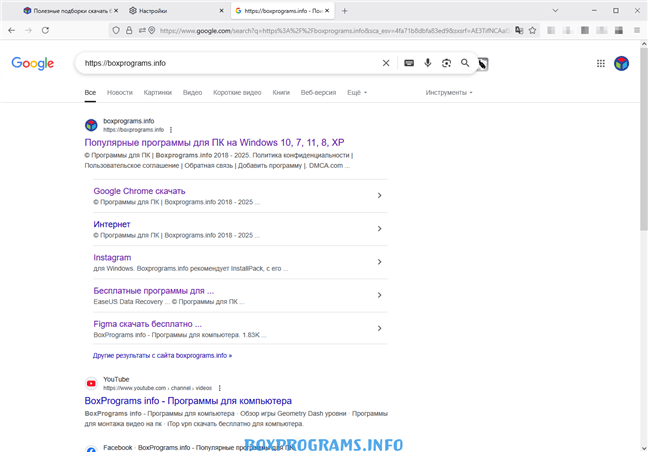Select the Веб-версия search tab

(x=318, y=93)
